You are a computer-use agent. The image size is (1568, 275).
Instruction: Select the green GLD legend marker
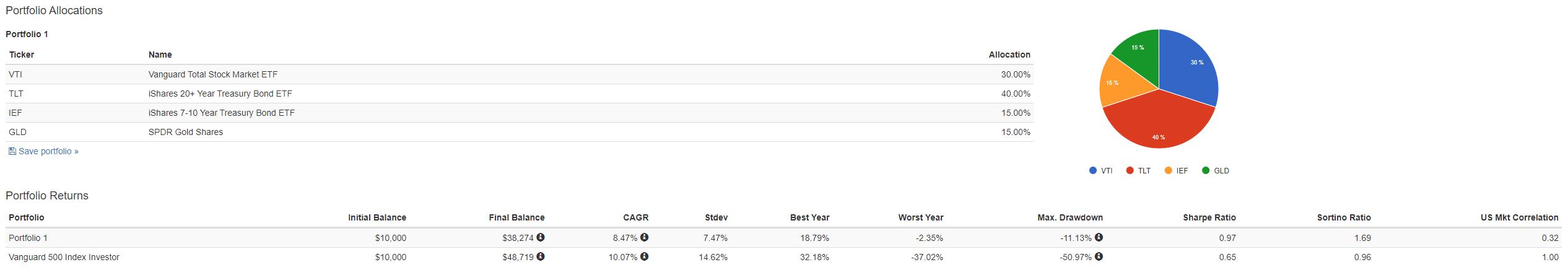point(1205,171)
